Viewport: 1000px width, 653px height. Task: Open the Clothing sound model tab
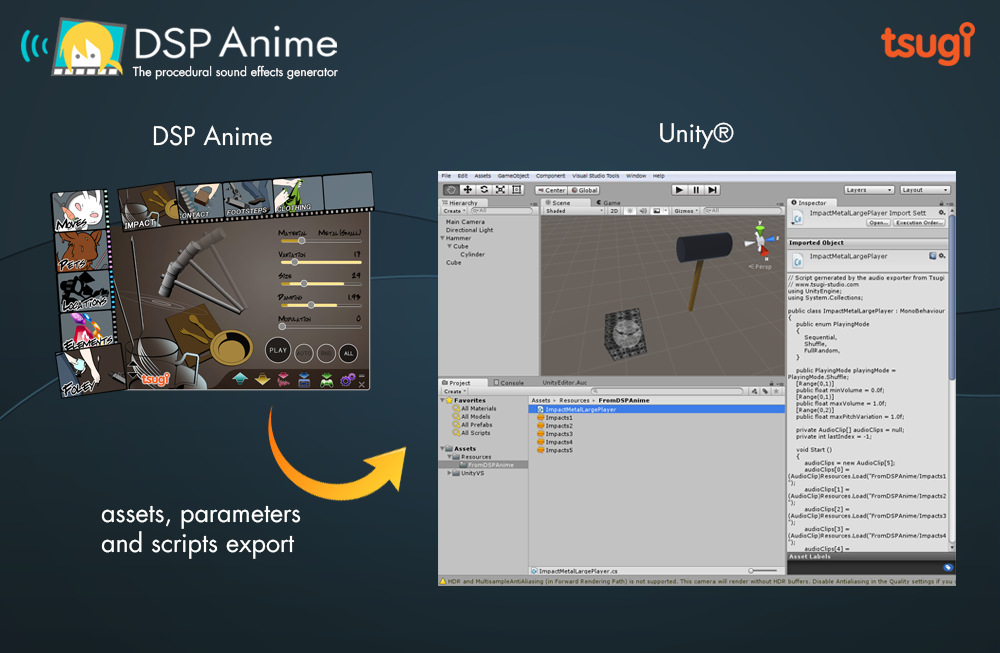(297, 194)
